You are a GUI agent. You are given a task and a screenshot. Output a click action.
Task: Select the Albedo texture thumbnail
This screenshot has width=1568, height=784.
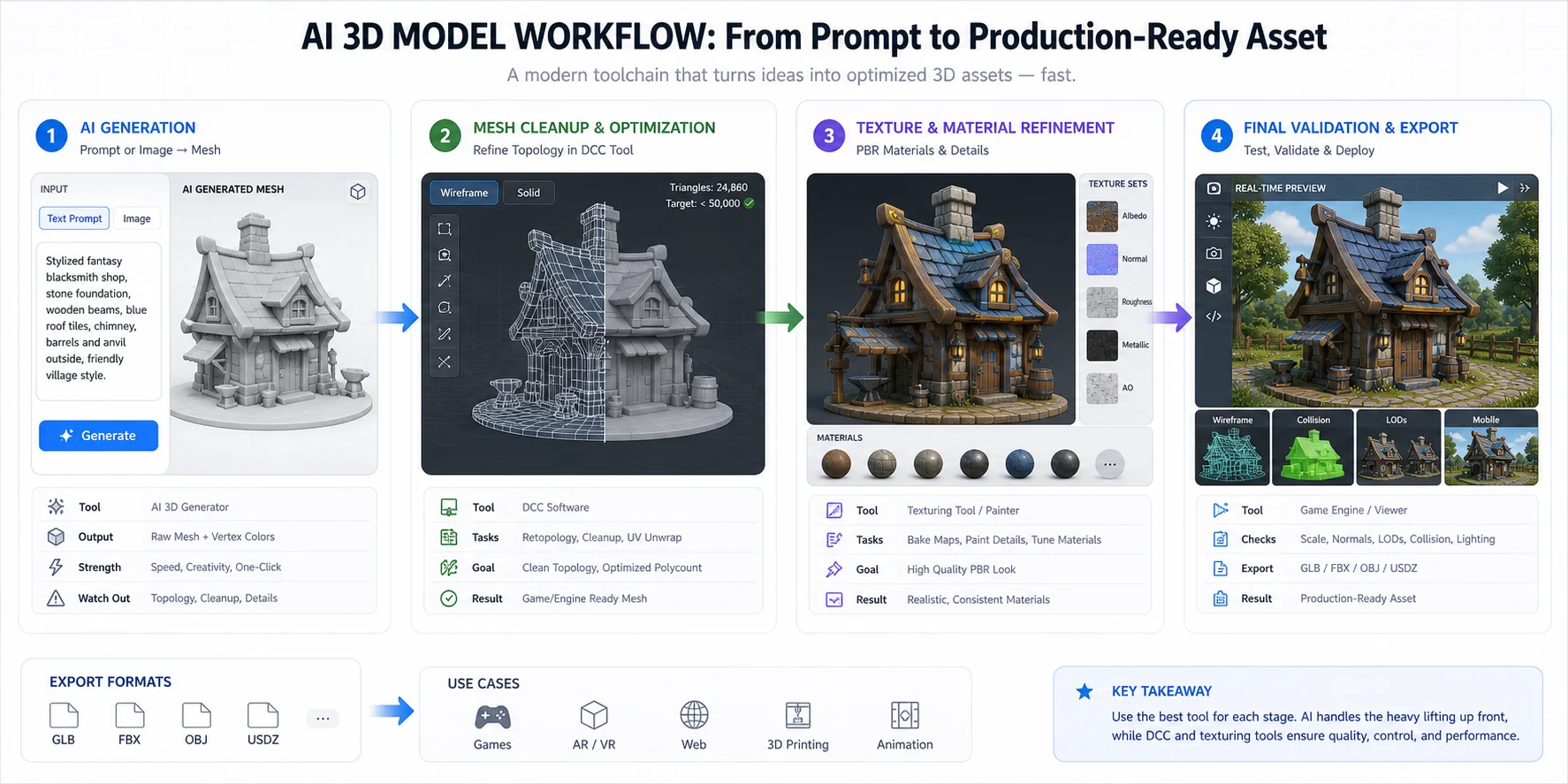(x=1102, y=217)
